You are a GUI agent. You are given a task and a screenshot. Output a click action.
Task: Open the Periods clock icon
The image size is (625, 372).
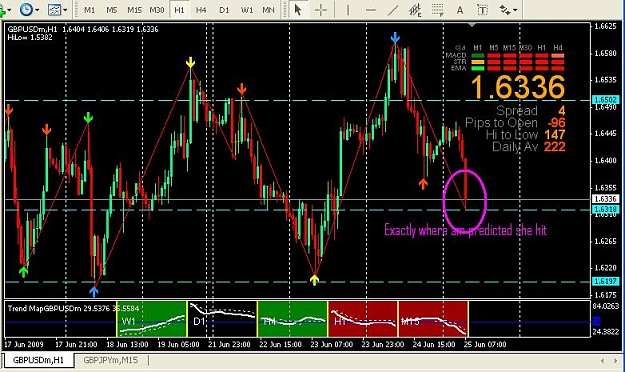tap(26, 10)
